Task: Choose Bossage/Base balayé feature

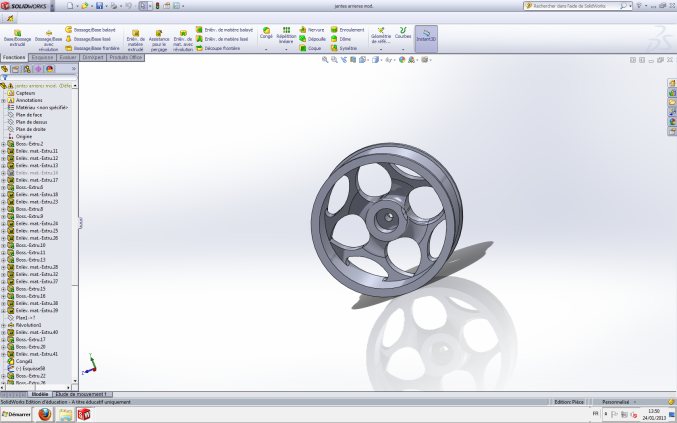Action: [90, 30]
